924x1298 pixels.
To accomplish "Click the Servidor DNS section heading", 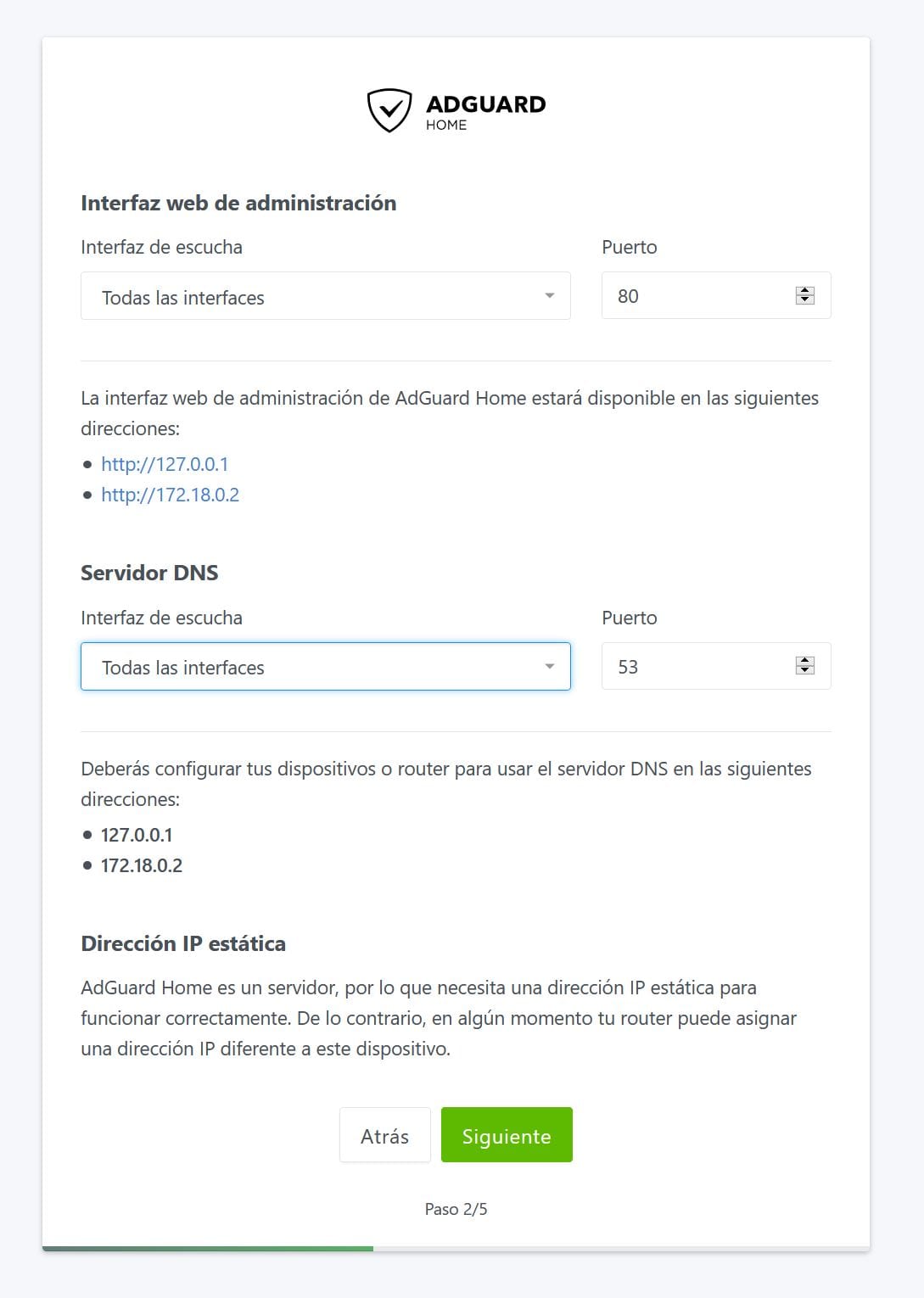I will point(149,573).
